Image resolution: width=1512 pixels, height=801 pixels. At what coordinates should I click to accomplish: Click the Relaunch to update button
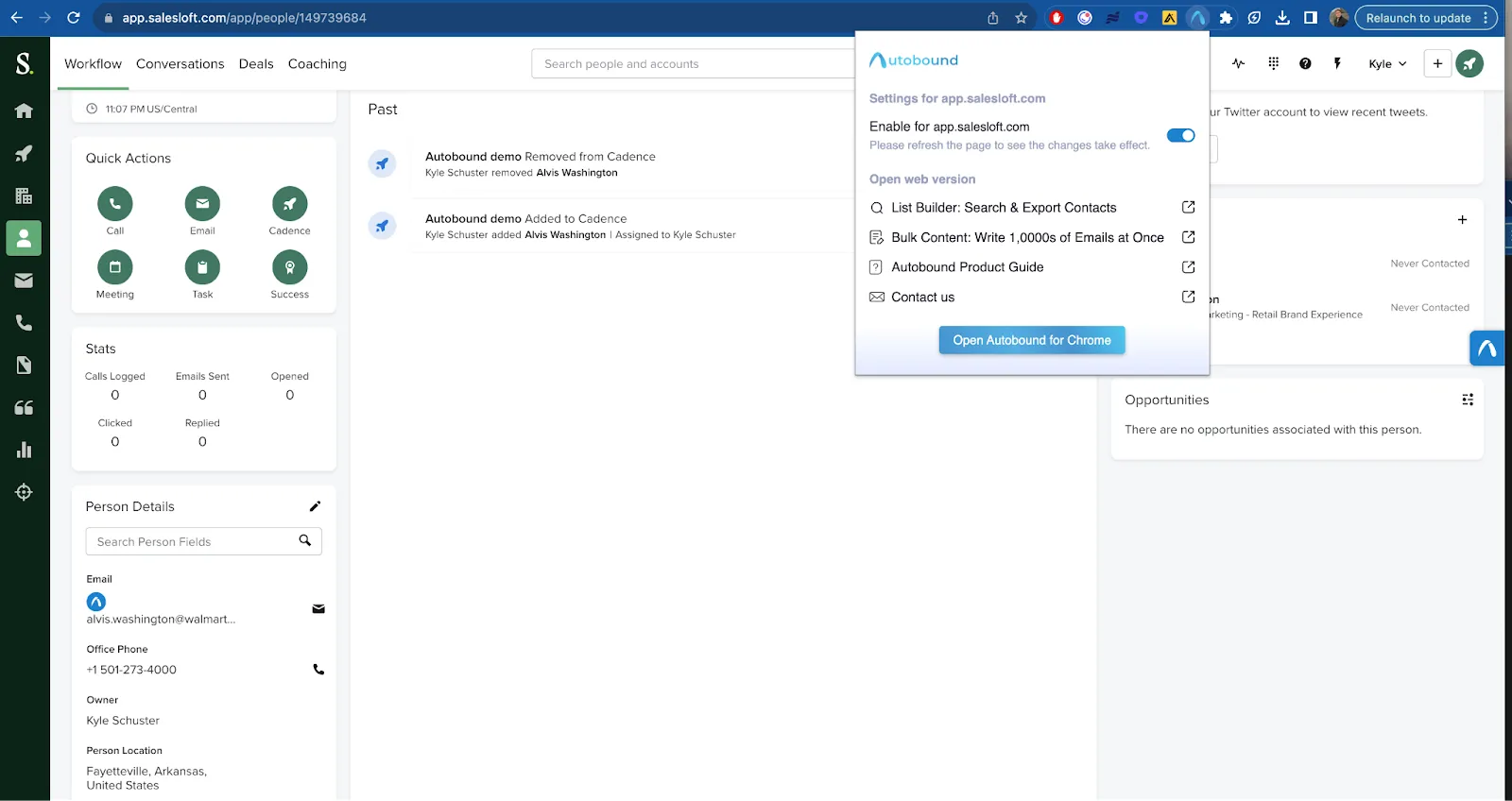point(1426,18)
